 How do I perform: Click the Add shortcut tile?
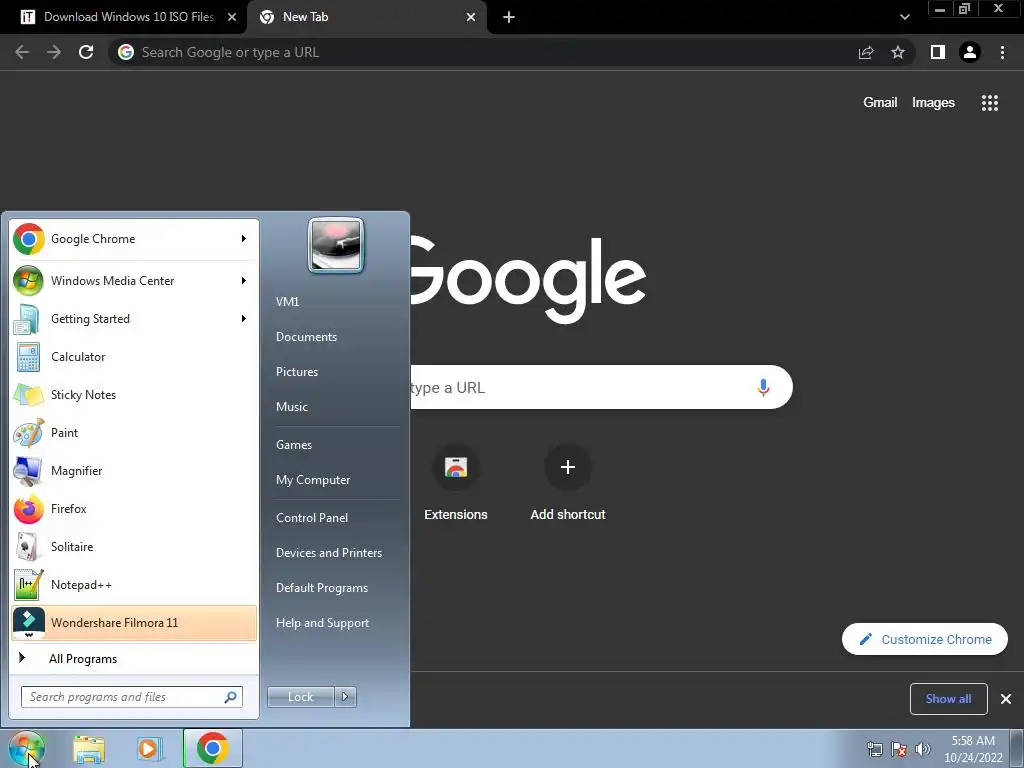tap(568, 483)
